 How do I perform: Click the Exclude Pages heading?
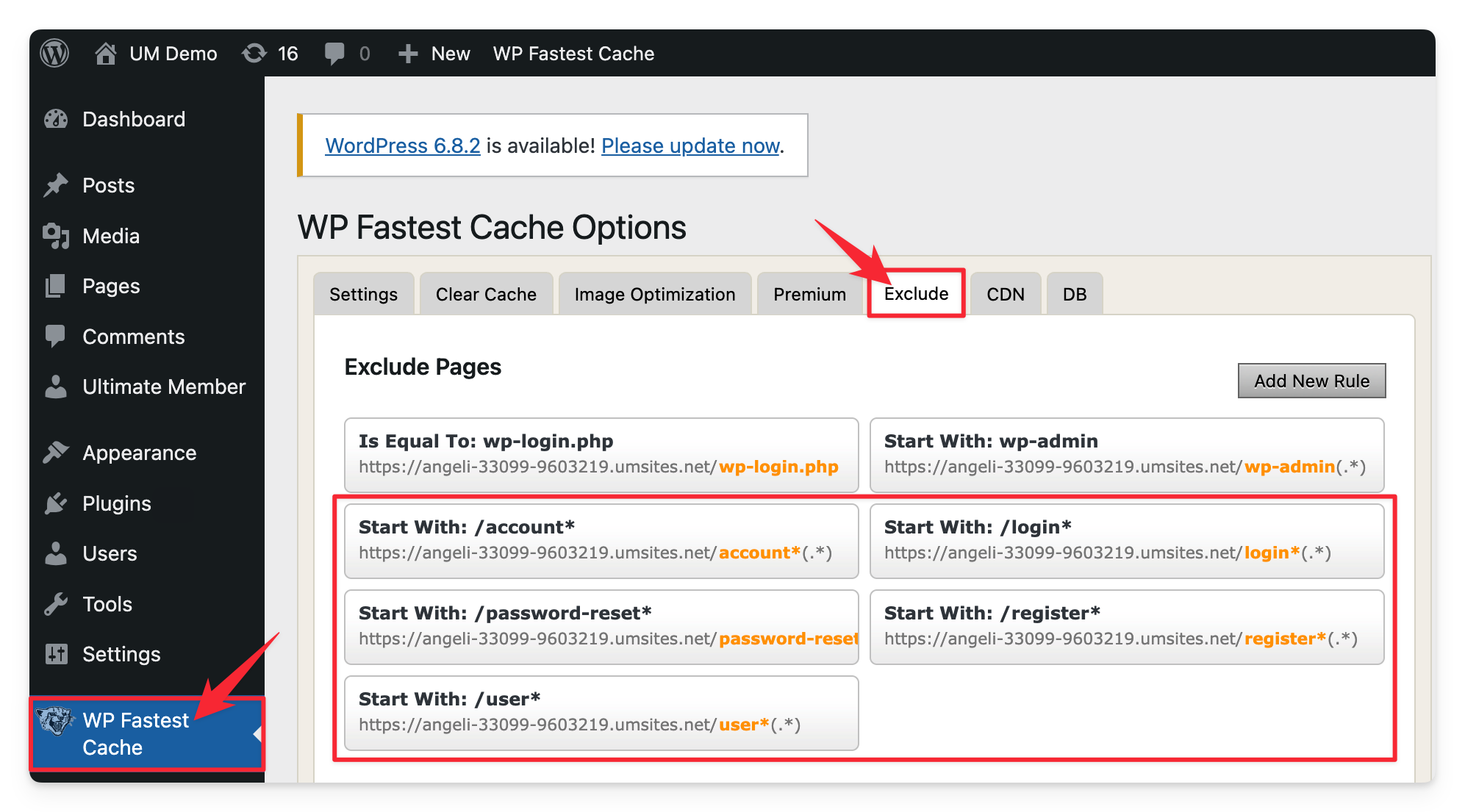(423, 367)
